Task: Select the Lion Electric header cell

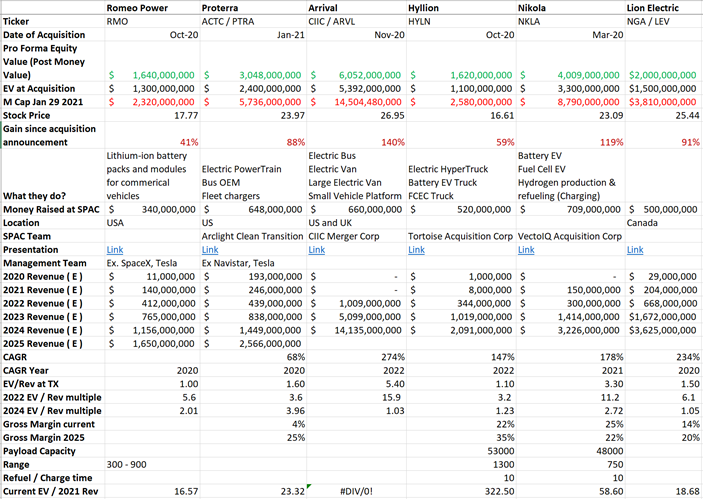Action: 664,8
